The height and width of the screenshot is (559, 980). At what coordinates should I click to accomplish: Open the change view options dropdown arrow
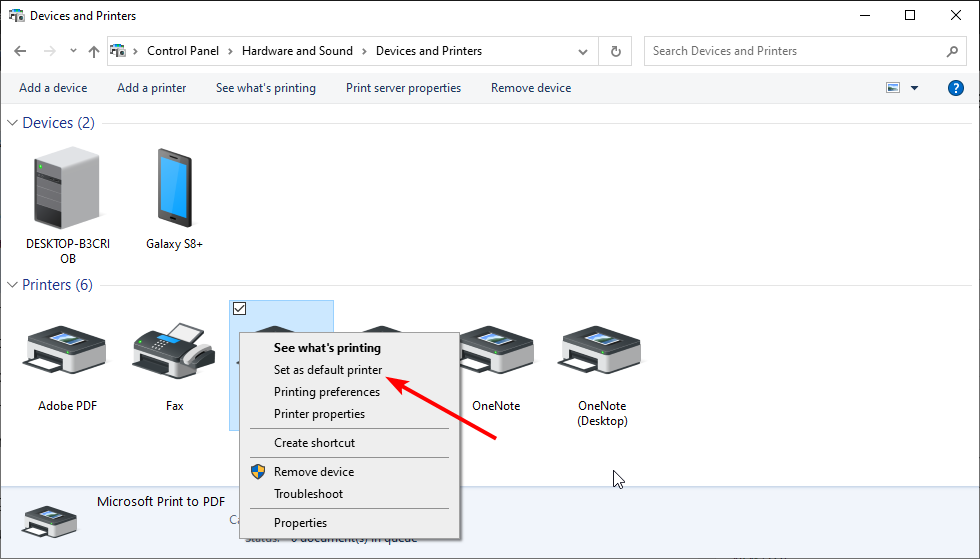tap(914, 88)
